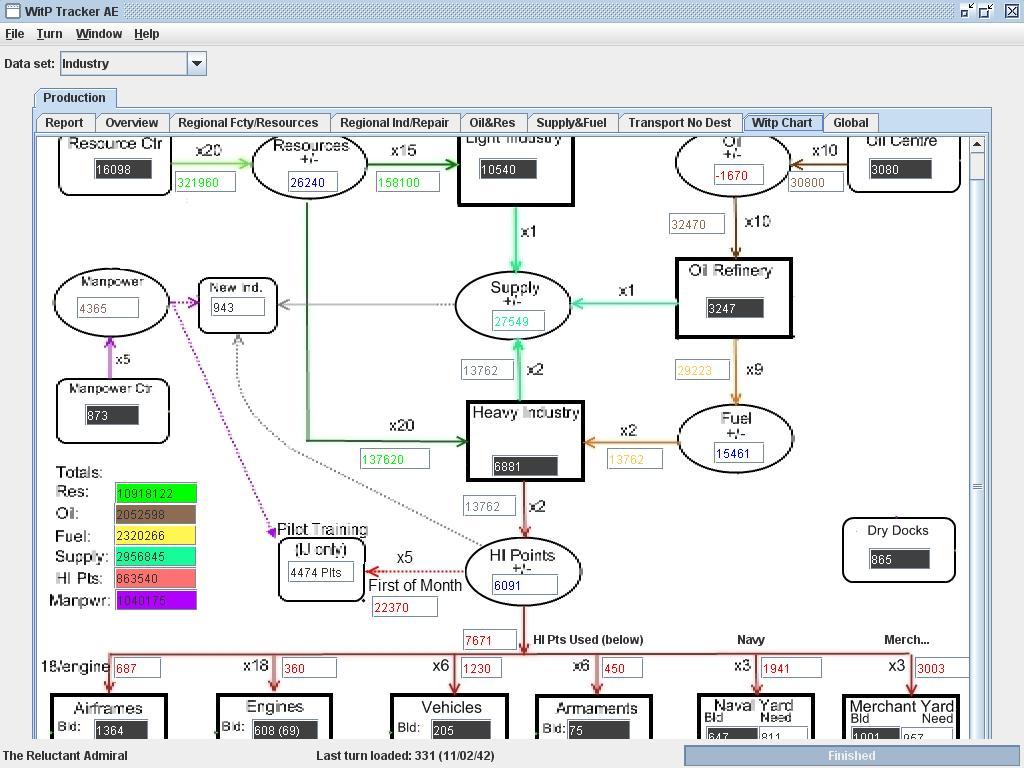Click the Manpower value field 4365
The height and width of the screenshot is (768, 1024).
pos(108,308)
